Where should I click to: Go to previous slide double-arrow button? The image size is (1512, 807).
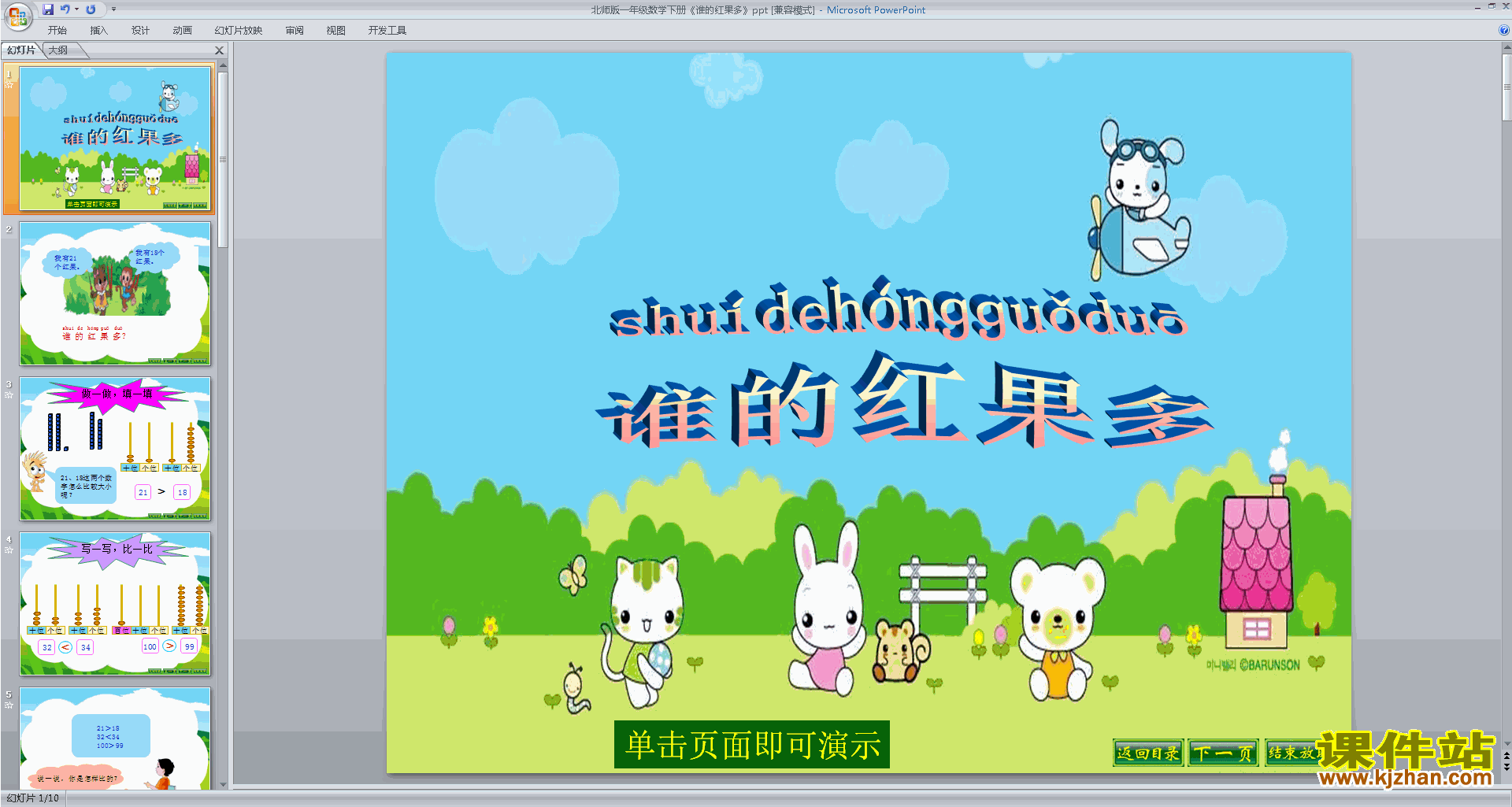click(x=1506, y=756)
